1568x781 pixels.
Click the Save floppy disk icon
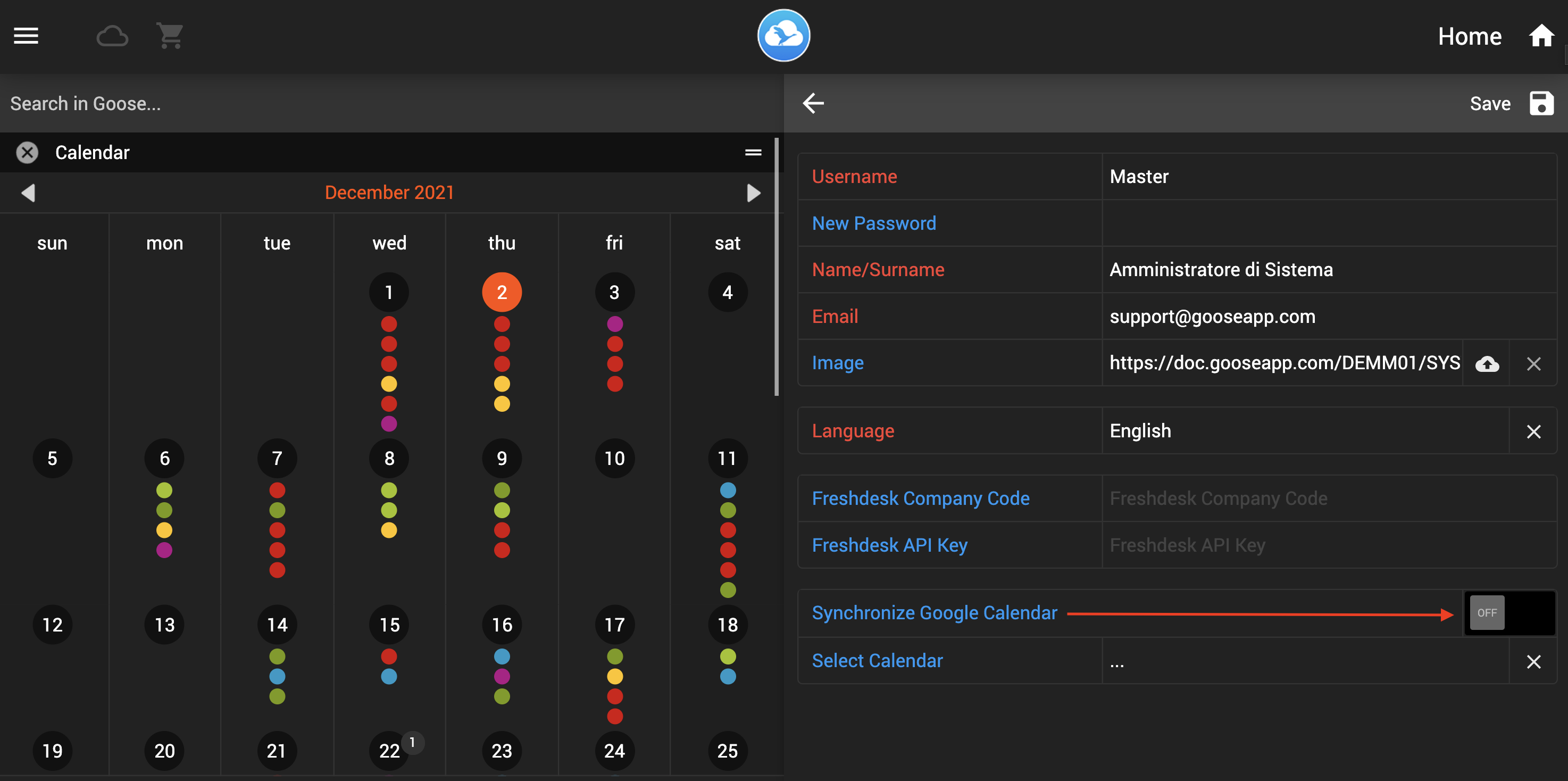click(x=1541, y=104)
